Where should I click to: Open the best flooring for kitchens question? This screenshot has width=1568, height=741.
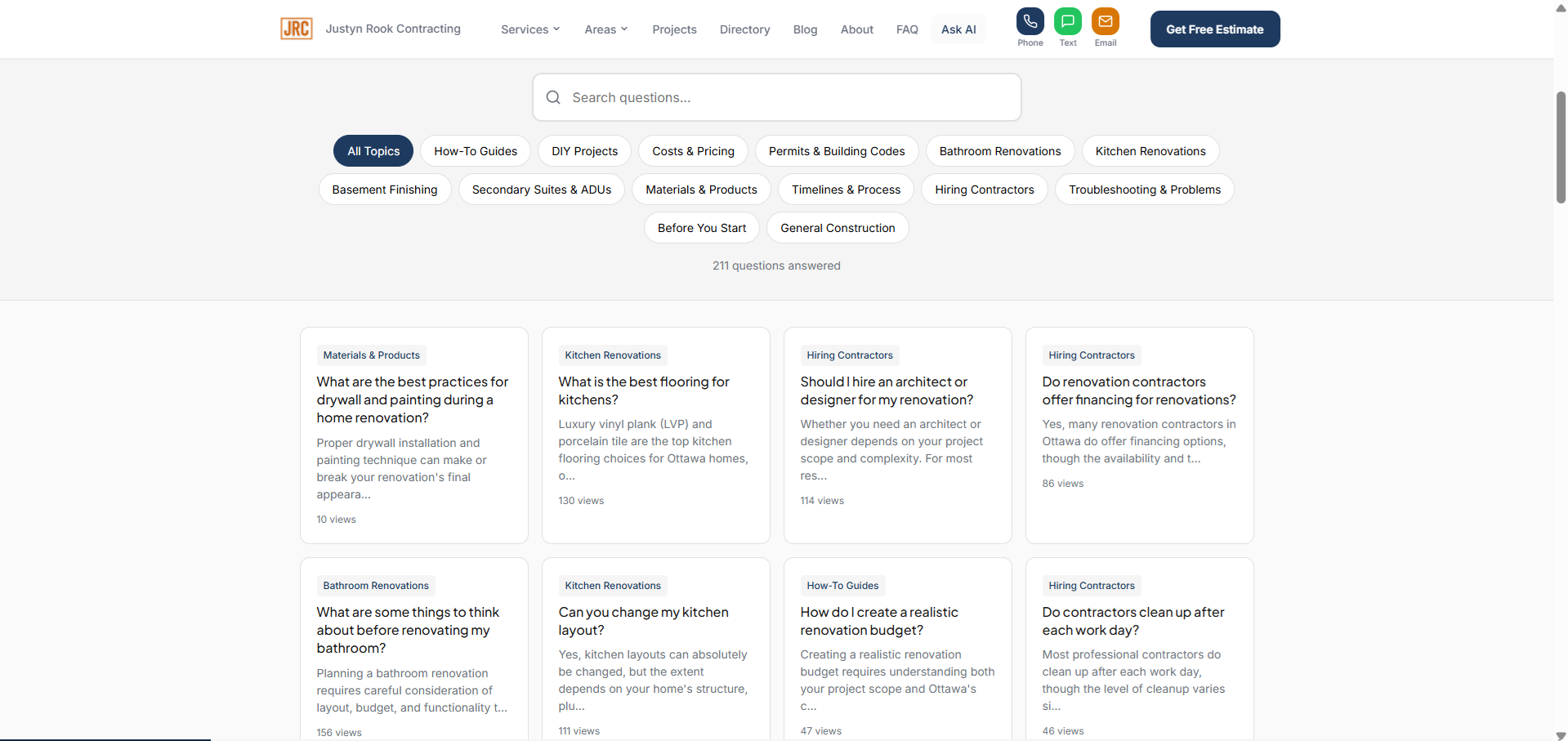[x=643, y=391]
